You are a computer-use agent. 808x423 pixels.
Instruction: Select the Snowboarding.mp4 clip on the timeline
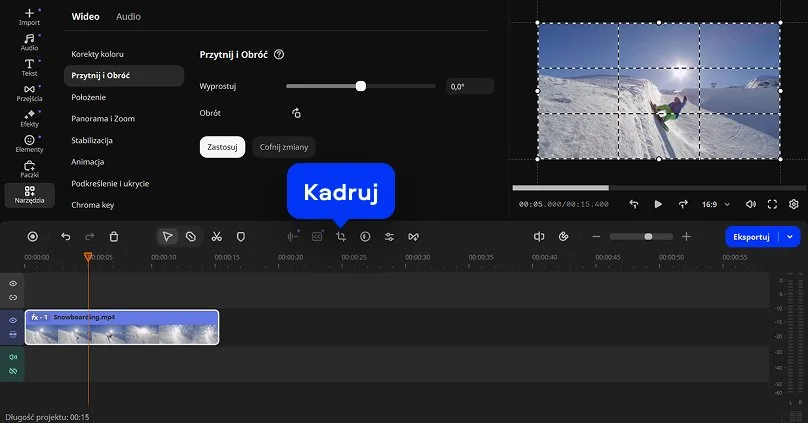click(x=121, y=327)
